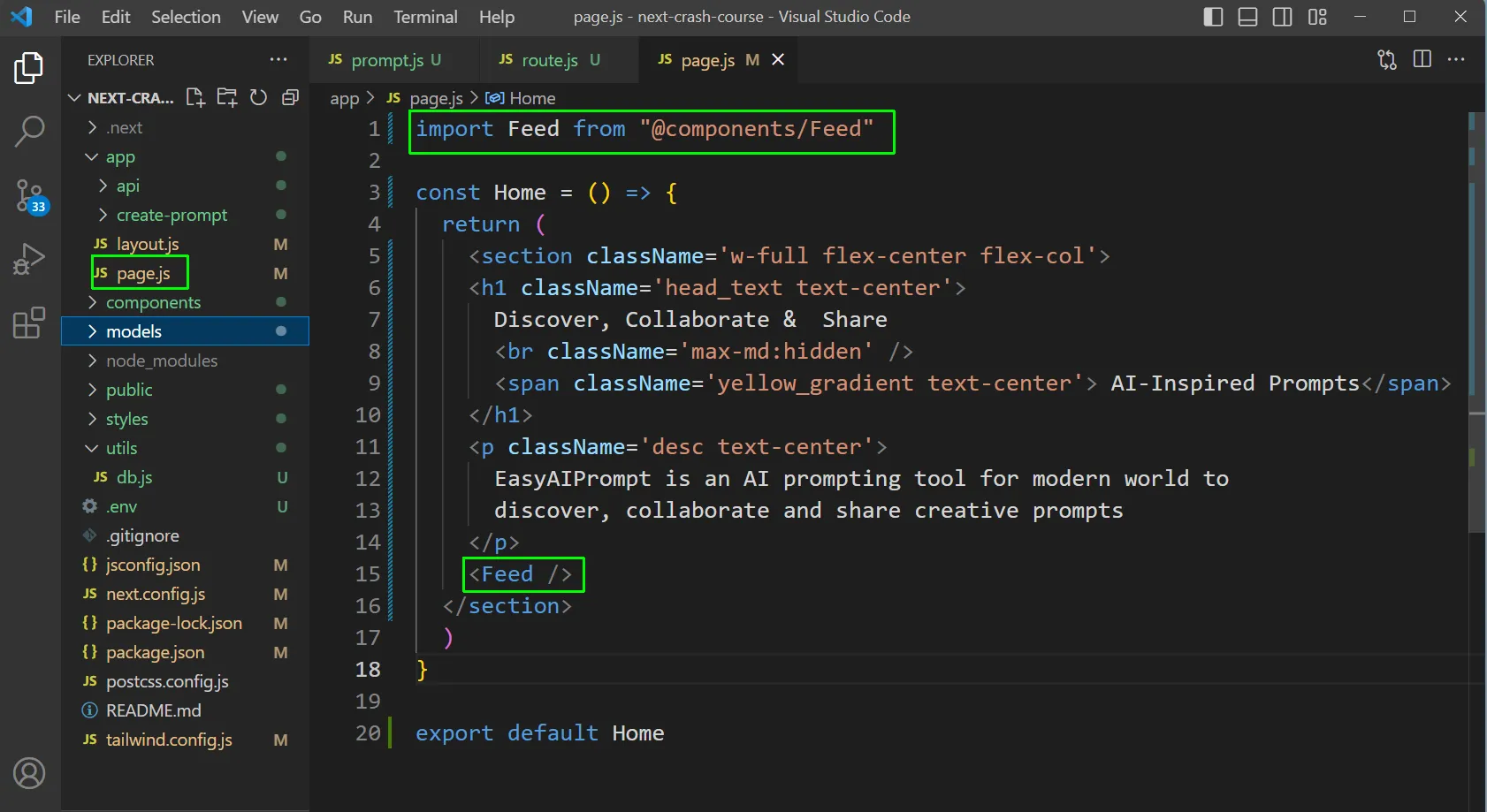1487x812 pixels.
Task: Click line number 18 in gutter
Action: pos(368,669)
